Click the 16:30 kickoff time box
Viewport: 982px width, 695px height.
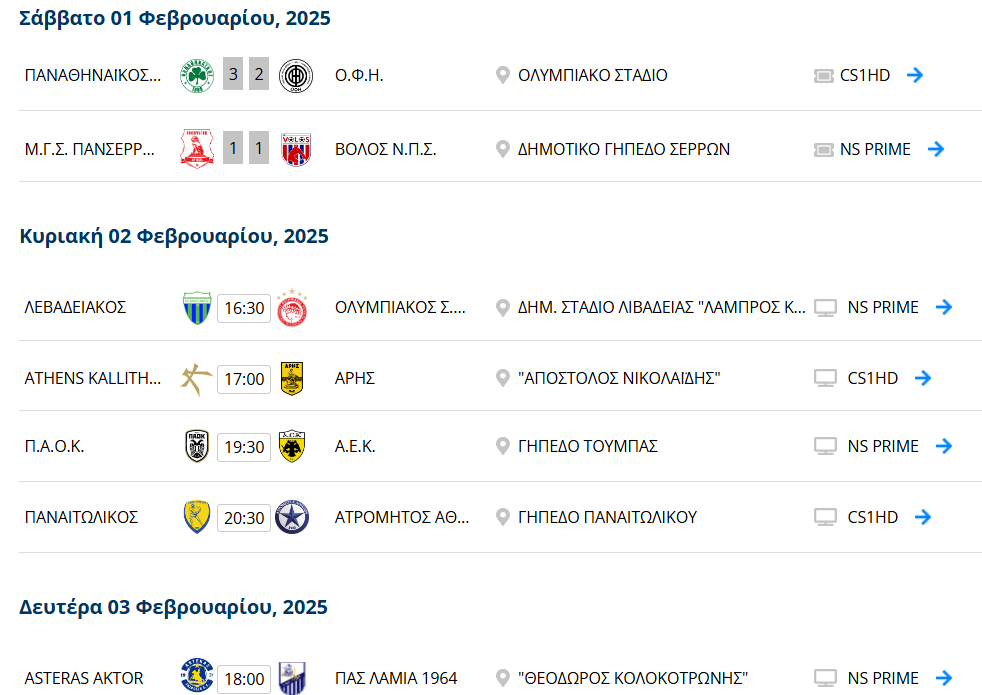point(244,309)
